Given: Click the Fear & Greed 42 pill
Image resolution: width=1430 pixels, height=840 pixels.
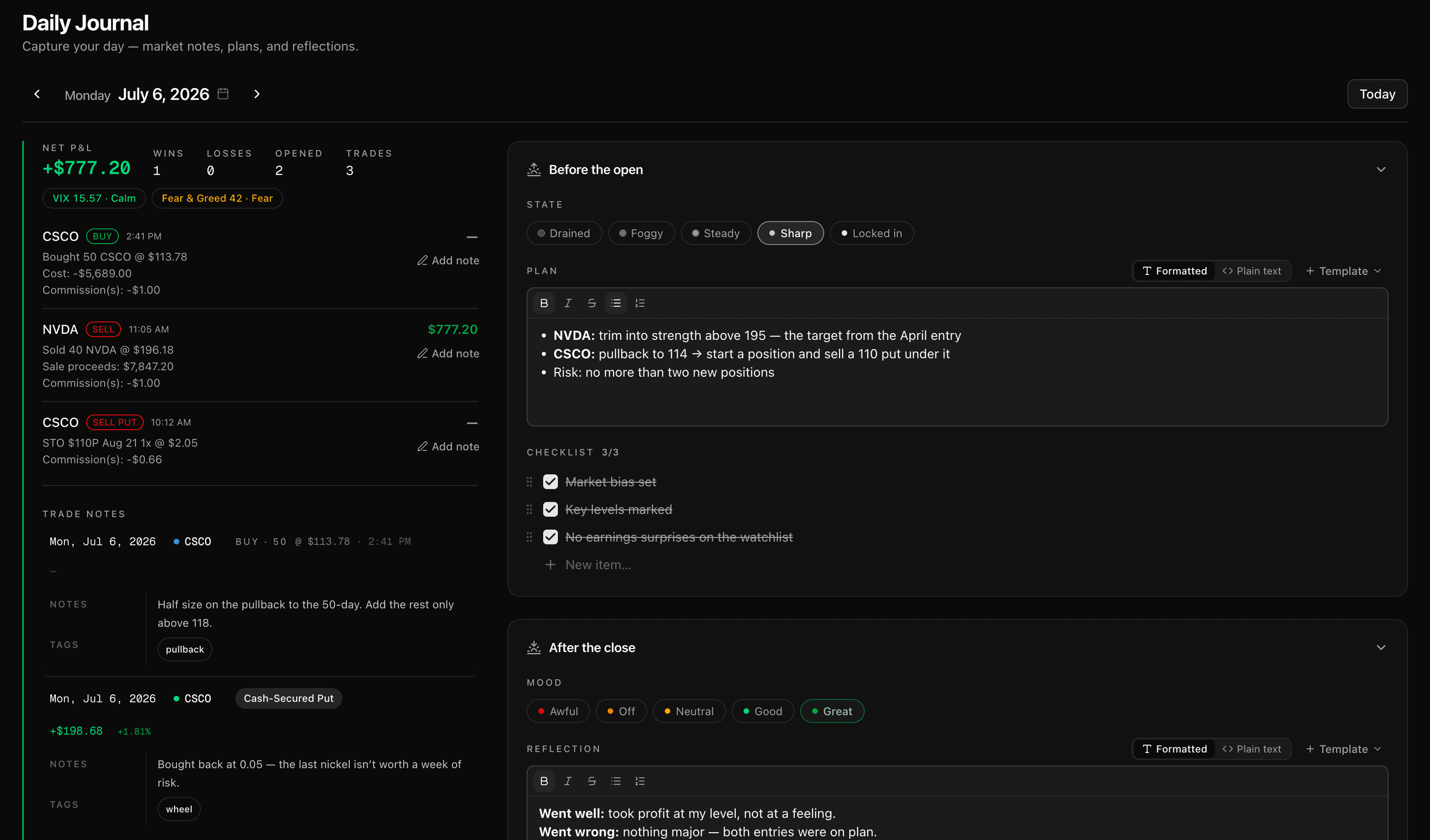Looking at the screenshot, I should [x=217, y=198].
